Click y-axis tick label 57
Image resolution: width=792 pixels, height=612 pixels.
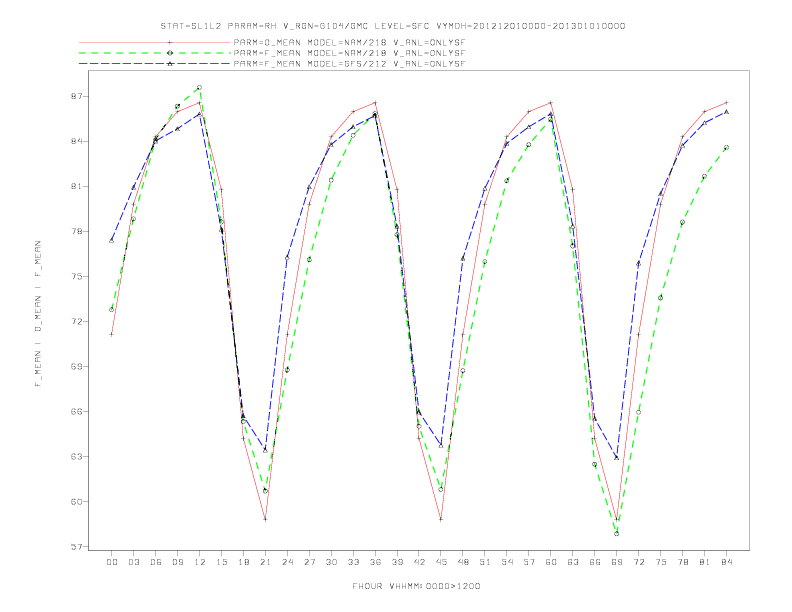click(78, 546)
